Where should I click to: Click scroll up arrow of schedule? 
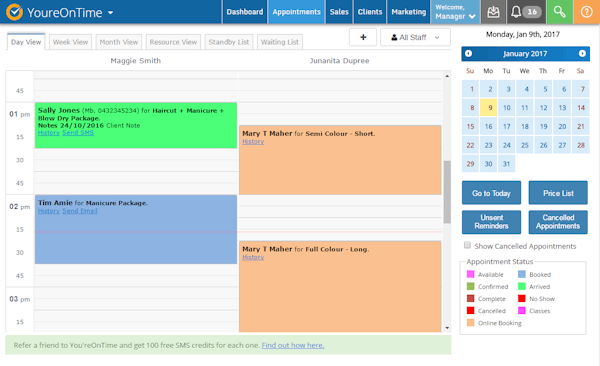[x=447, y=76]
